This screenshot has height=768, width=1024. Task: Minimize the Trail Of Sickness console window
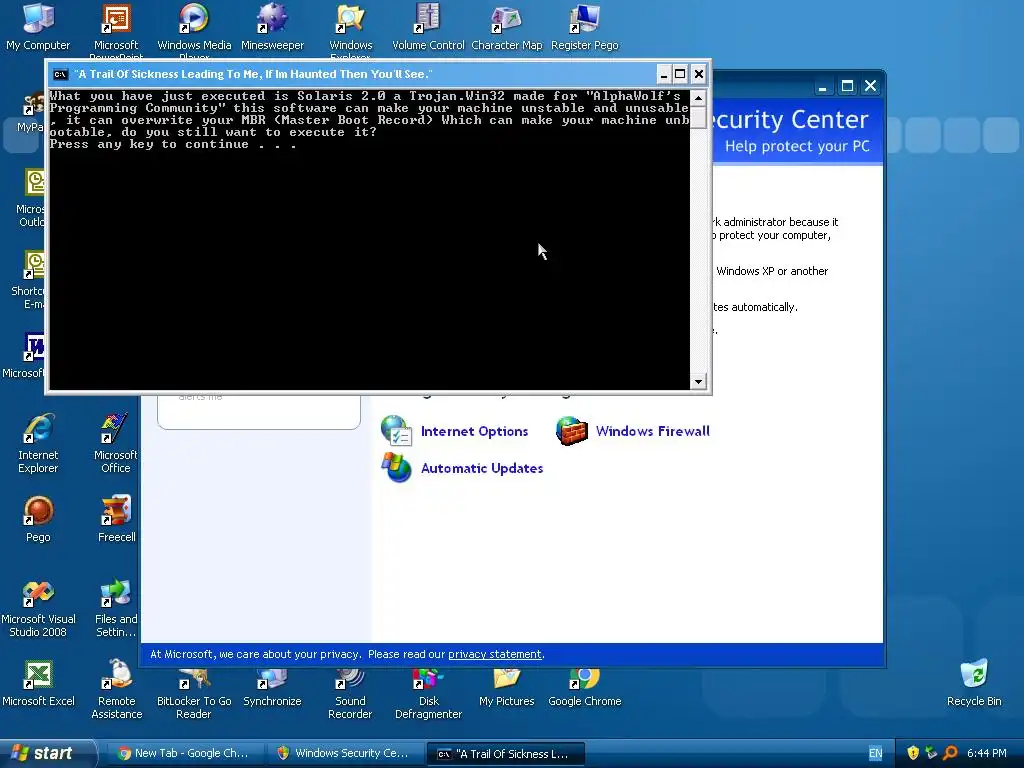663,74
